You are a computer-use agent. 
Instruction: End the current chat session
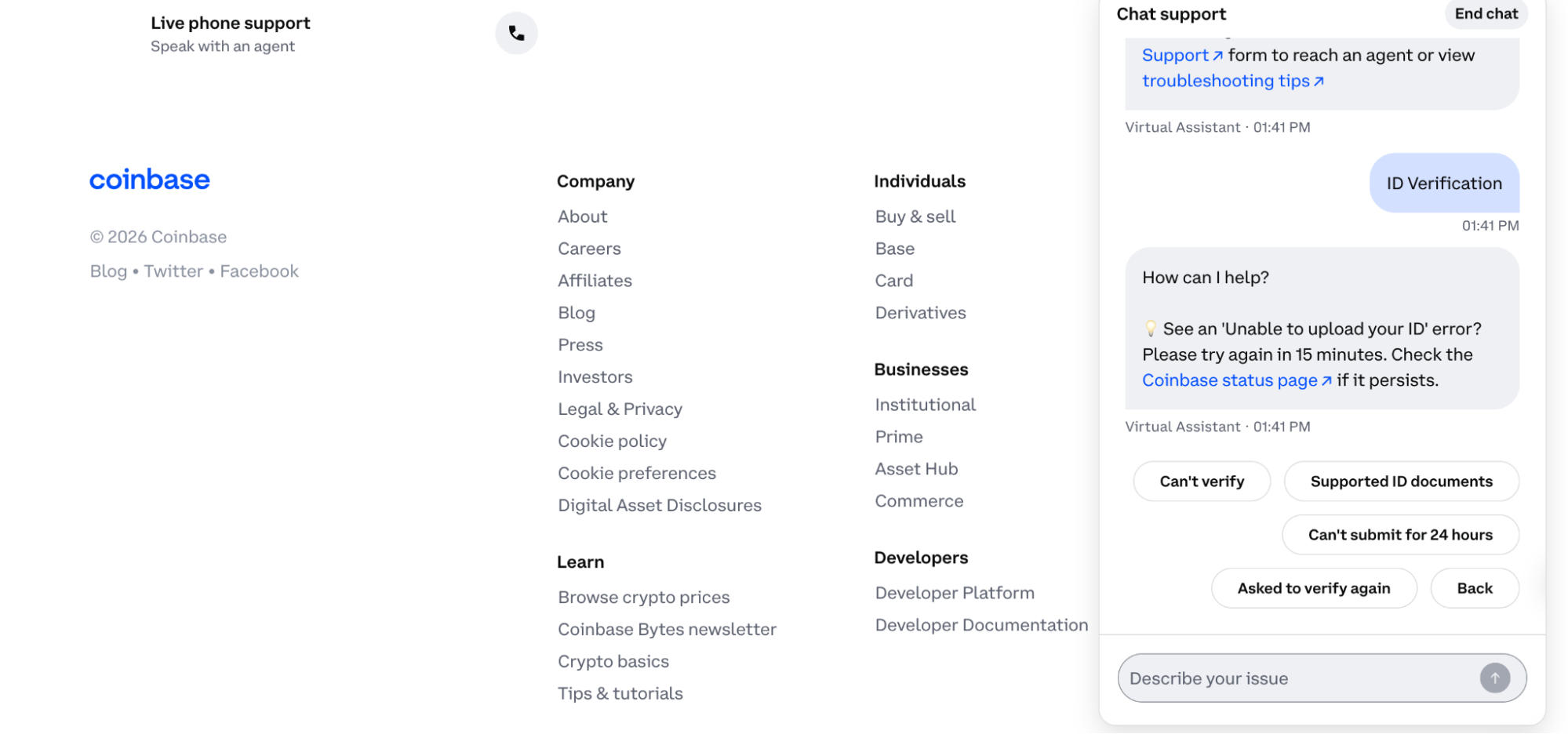1484,13
